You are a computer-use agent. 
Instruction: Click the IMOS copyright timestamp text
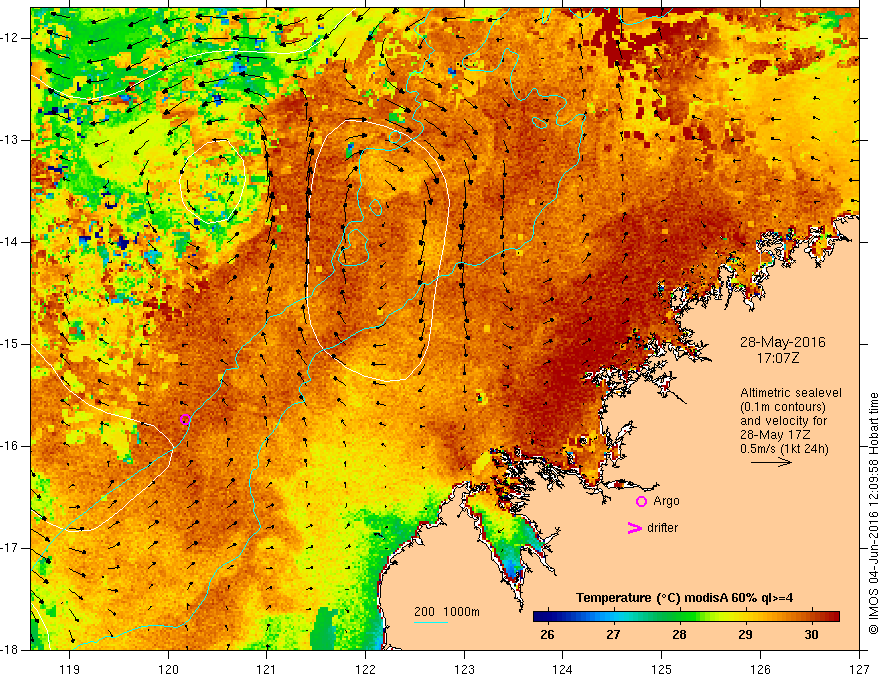(873, 513)
